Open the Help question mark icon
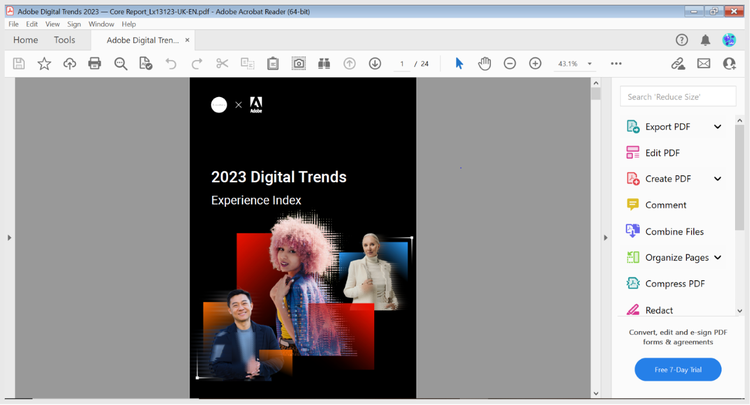750x405 pixels. click(x=682, y=40)
